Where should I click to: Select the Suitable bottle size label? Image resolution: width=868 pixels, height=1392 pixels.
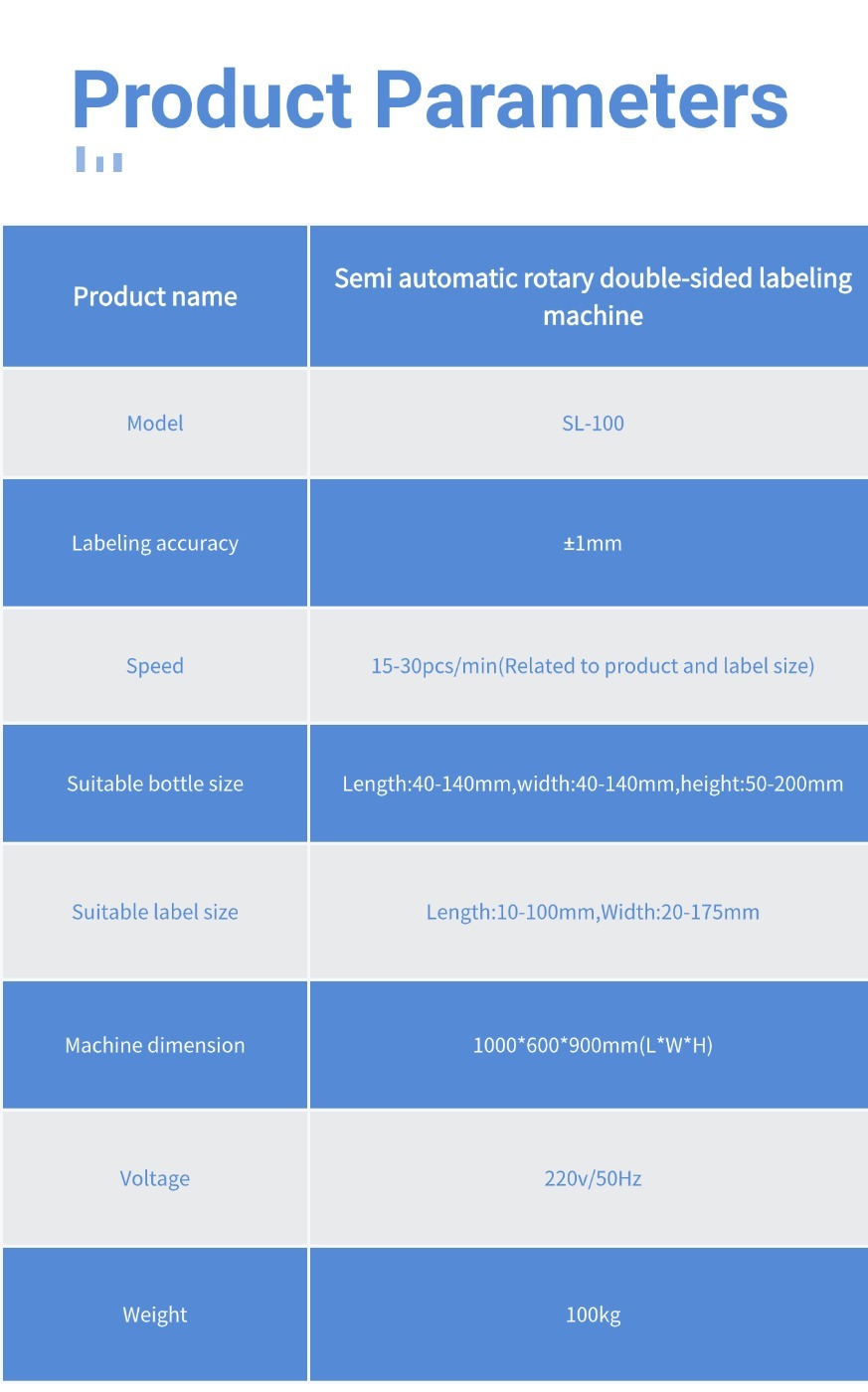coord(155,783)
